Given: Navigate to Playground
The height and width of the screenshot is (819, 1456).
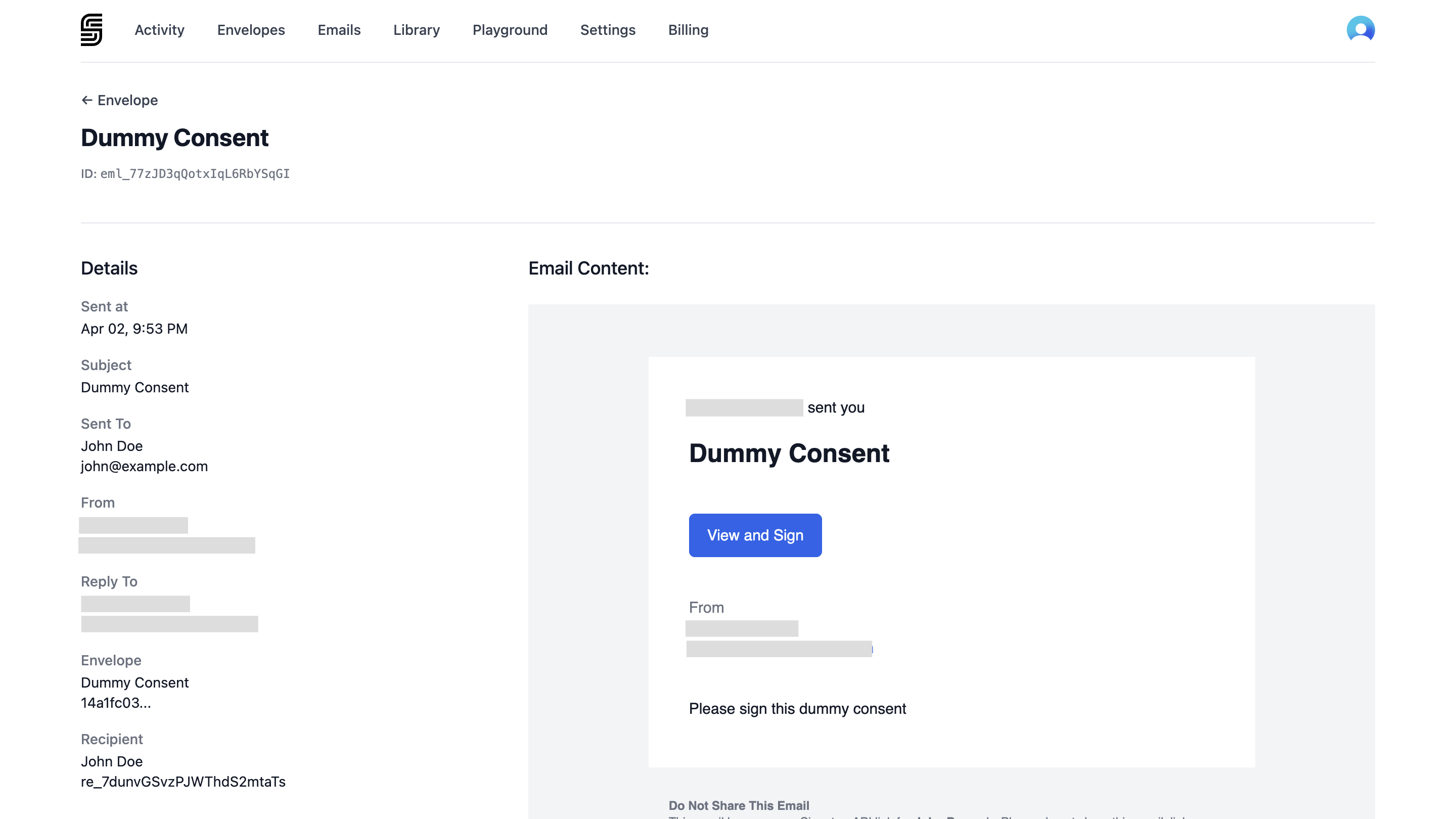Looking at the screenshot, I should click(510, 30).
